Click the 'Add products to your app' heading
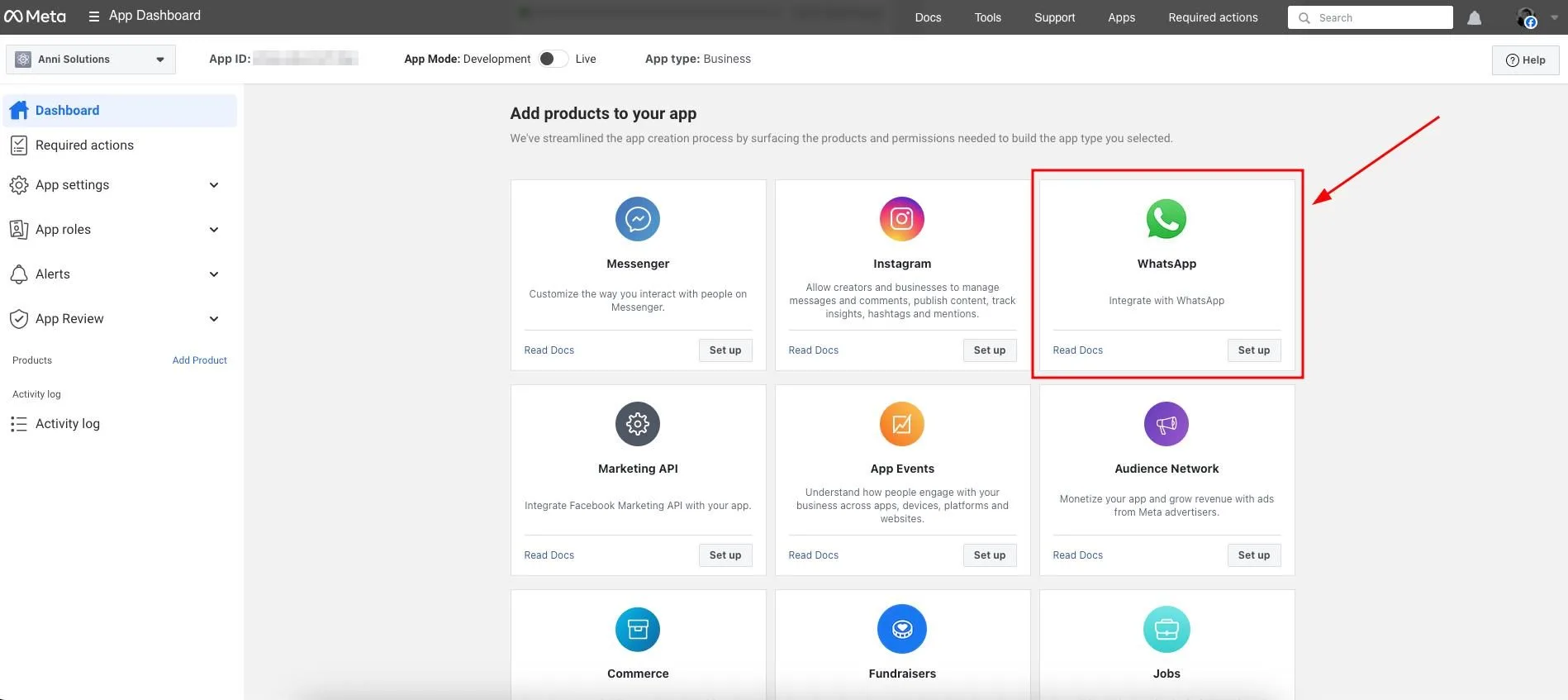This screenshot has height=700, width=1568. pyautogui.click(x=603, y=113)
